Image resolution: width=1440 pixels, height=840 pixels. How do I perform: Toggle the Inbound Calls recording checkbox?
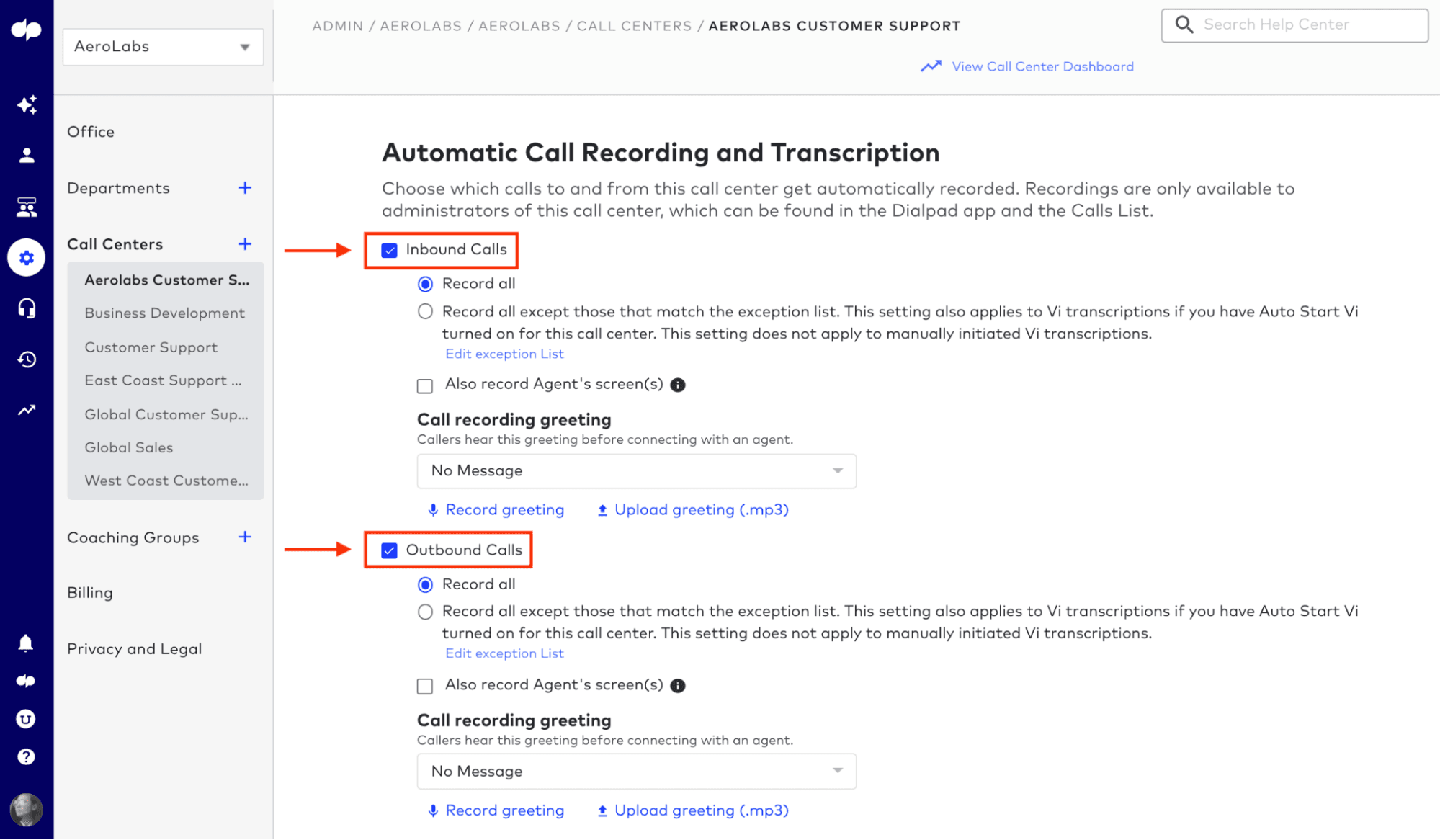coord(389,249)
